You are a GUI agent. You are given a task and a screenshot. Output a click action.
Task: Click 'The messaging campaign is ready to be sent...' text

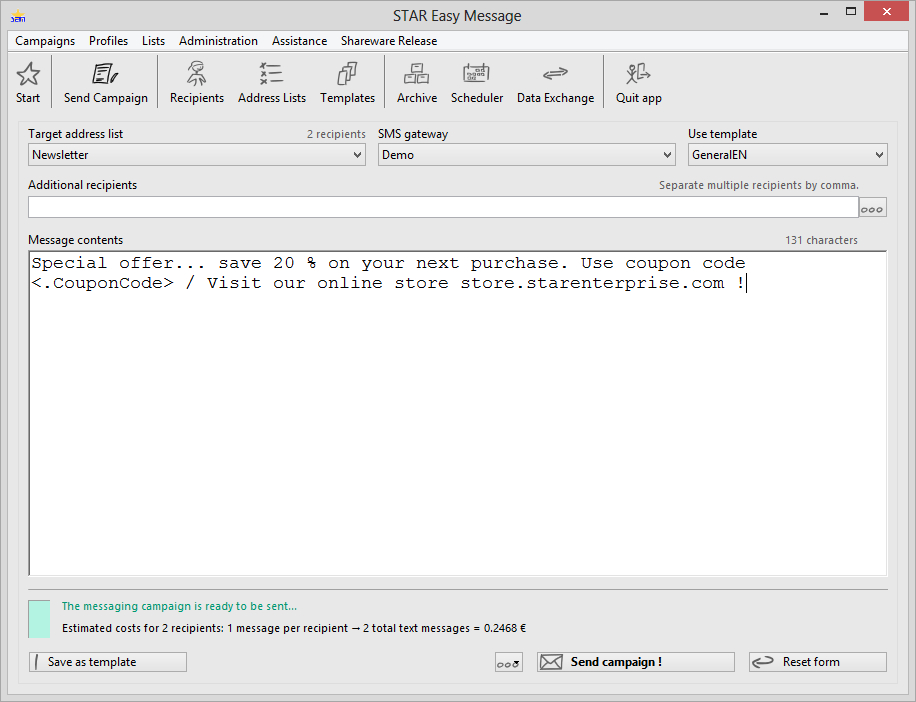179,606
